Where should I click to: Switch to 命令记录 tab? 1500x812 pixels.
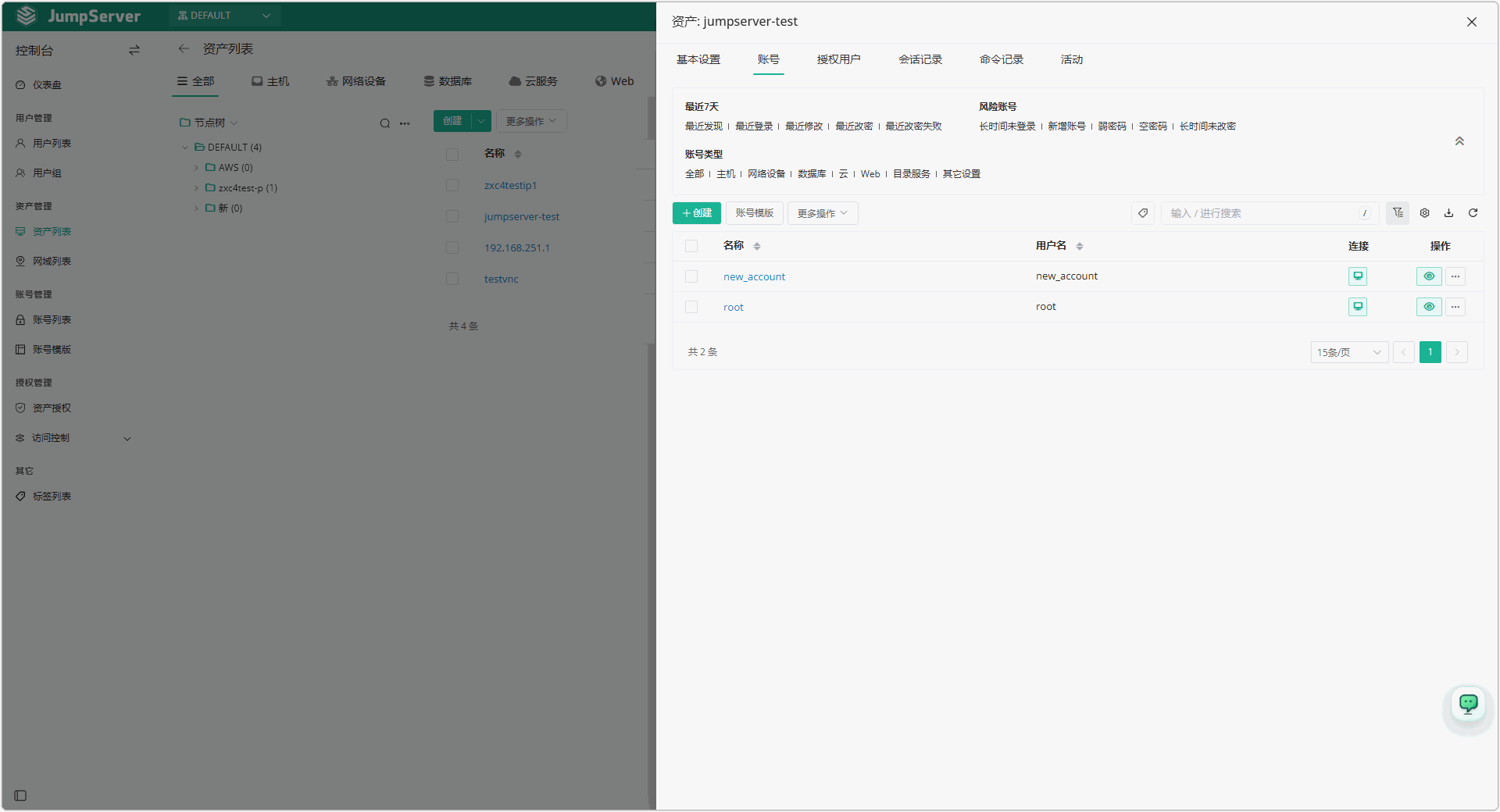[x=1002, y=59]
